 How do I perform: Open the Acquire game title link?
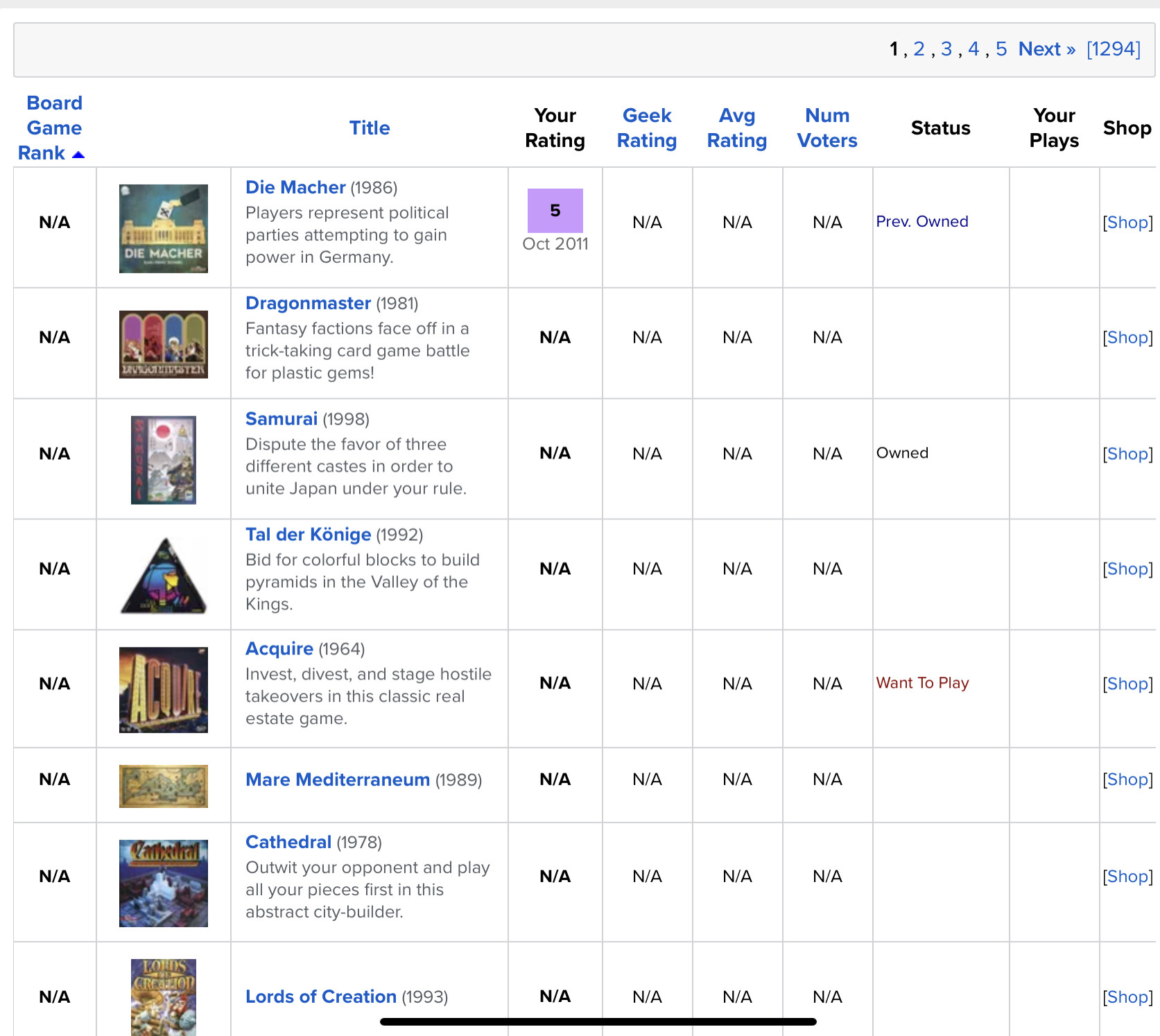tap(279, 648)
